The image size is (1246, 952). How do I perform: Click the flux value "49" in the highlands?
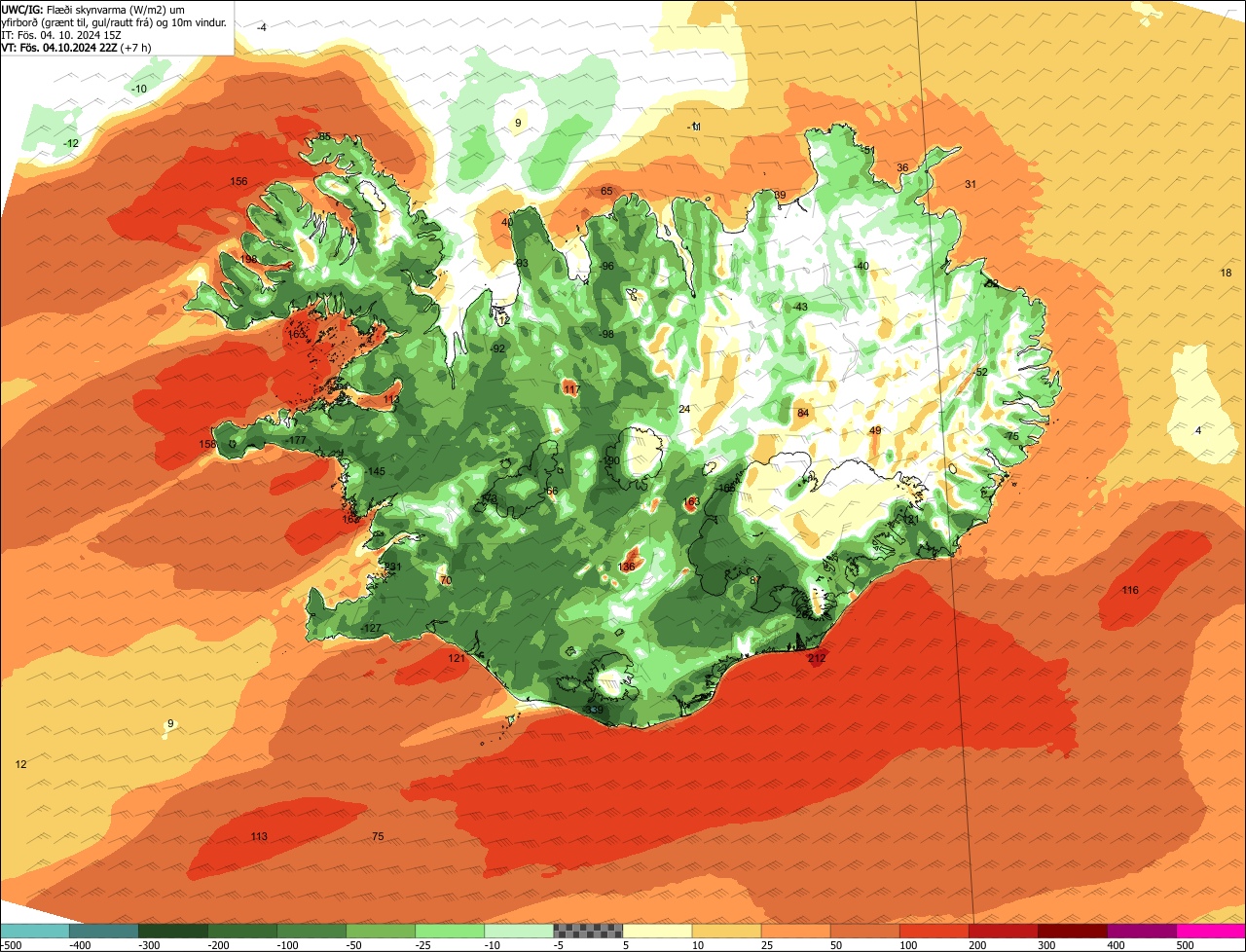click(875, 431)
